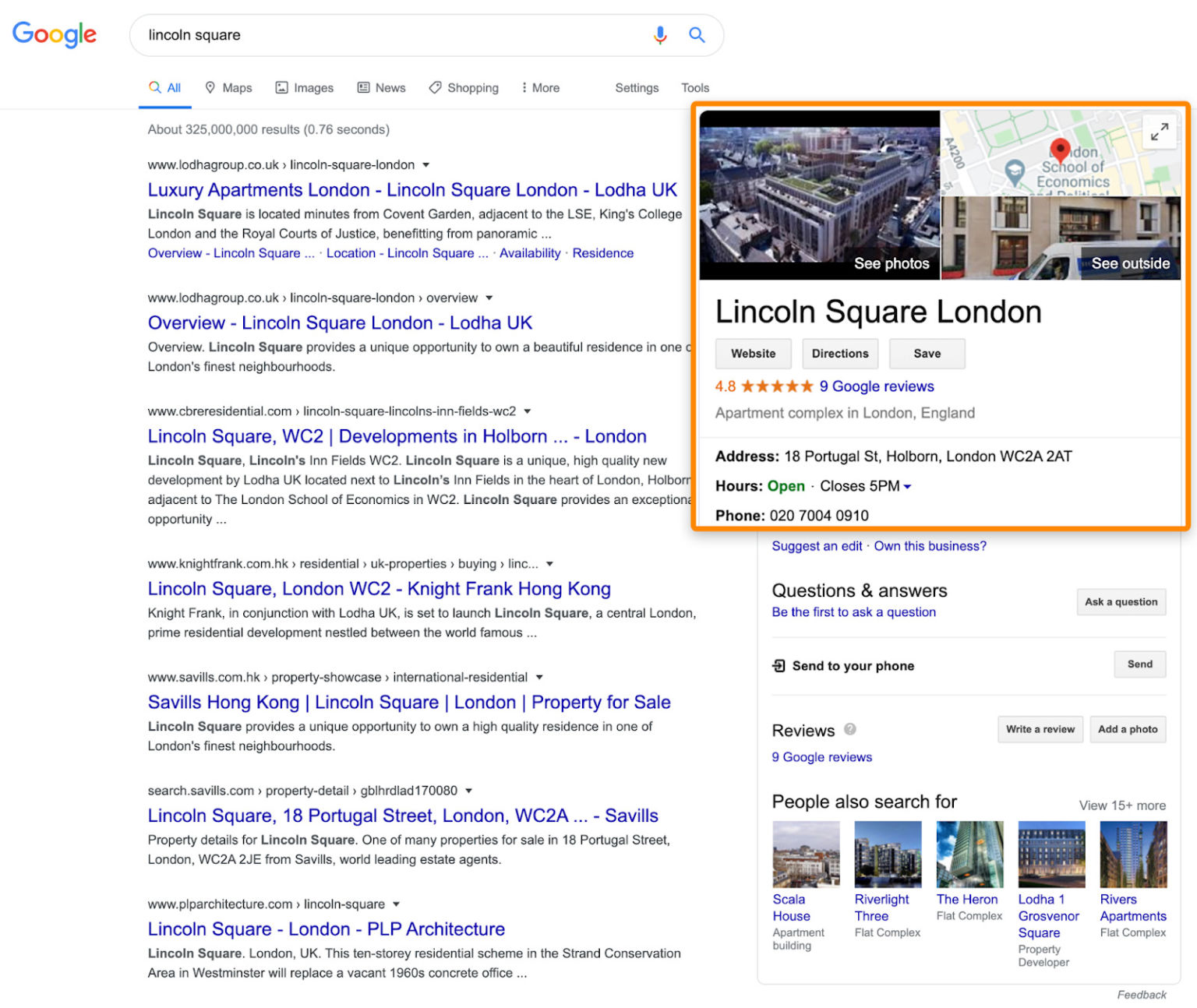Switch to the Images tab

click(305, 88)
